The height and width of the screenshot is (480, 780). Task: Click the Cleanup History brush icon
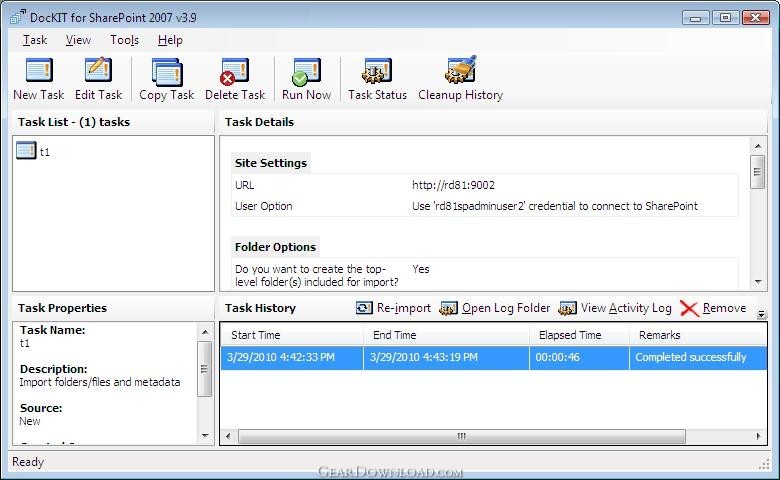pos(461,70)
